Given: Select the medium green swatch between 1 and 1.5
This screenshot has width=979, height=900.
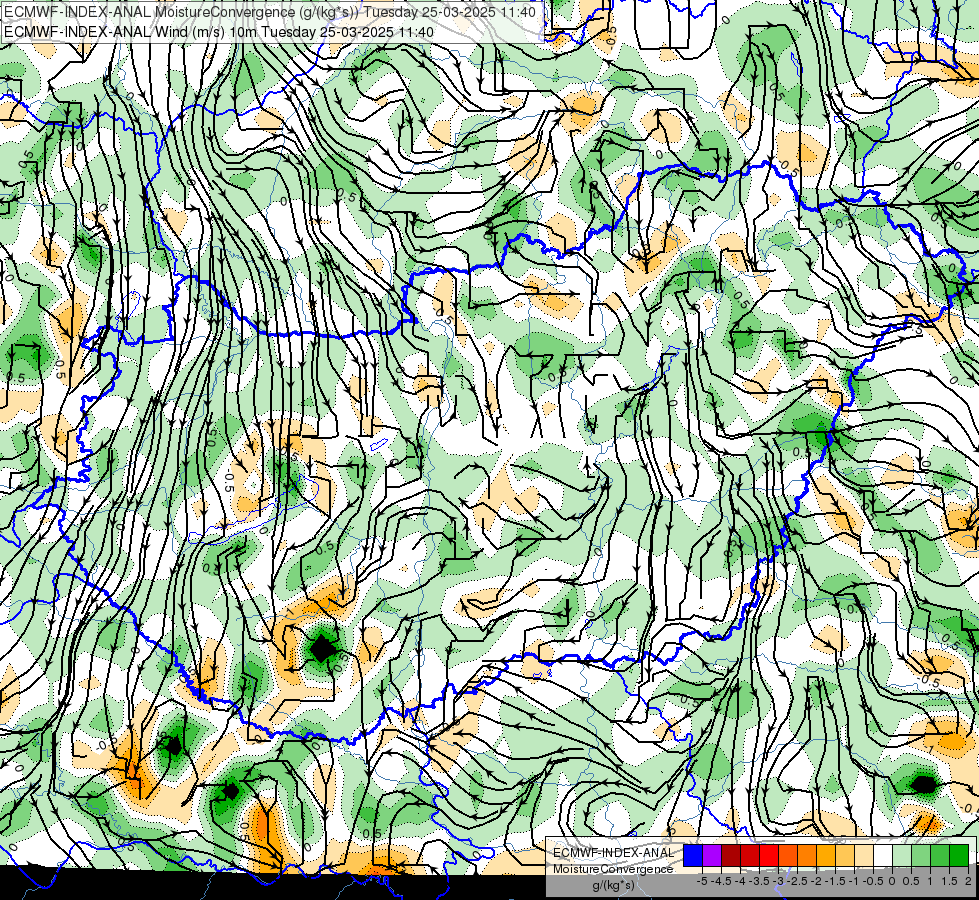Looking at the screenshot, I should (x=940, y=855).
